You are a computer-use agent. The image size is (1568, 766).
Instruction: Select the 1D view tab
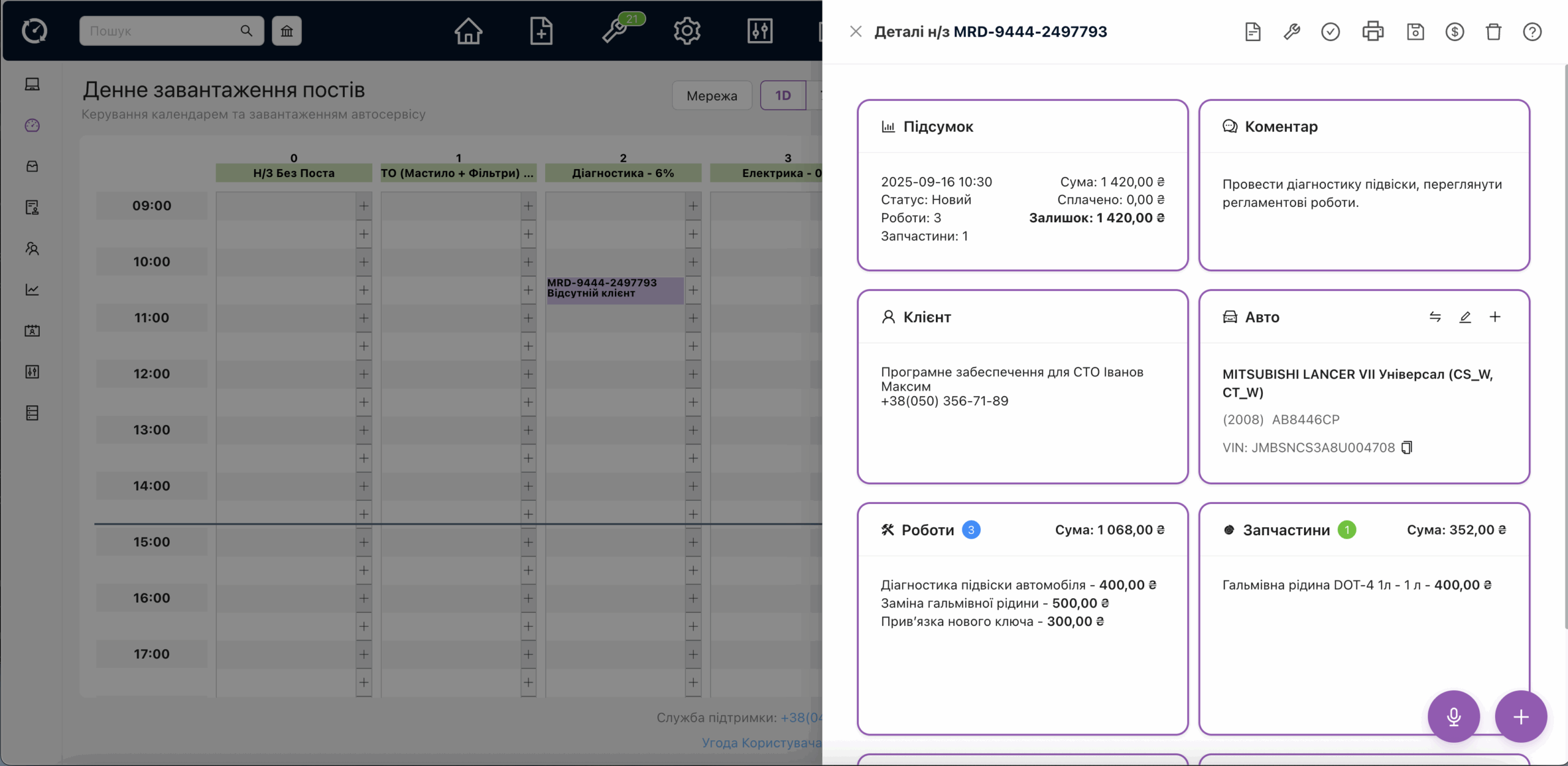[x=783, y=96]
